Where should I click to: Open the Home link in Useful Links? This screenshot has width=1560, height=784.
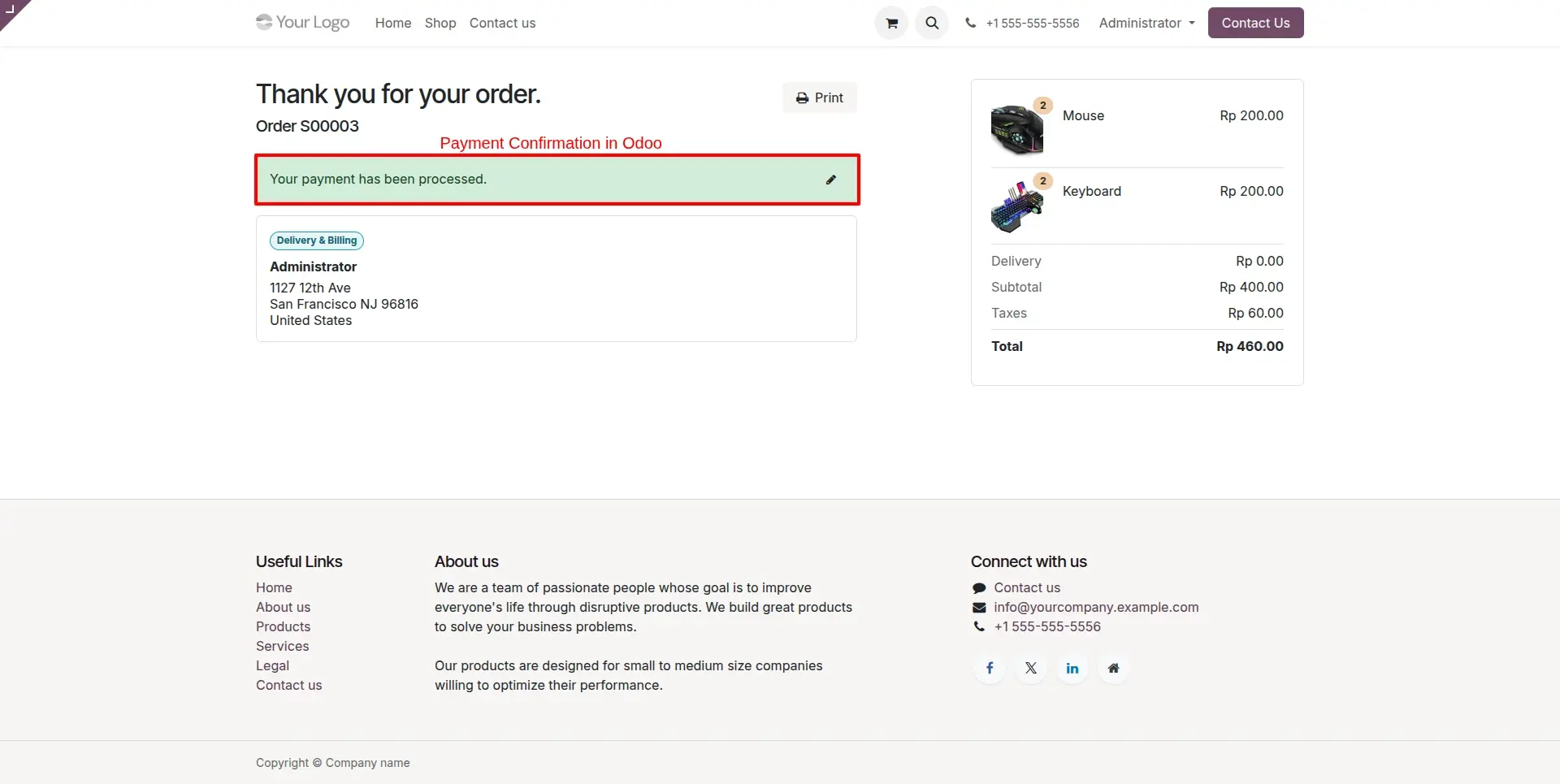click(x=274, y=587)
